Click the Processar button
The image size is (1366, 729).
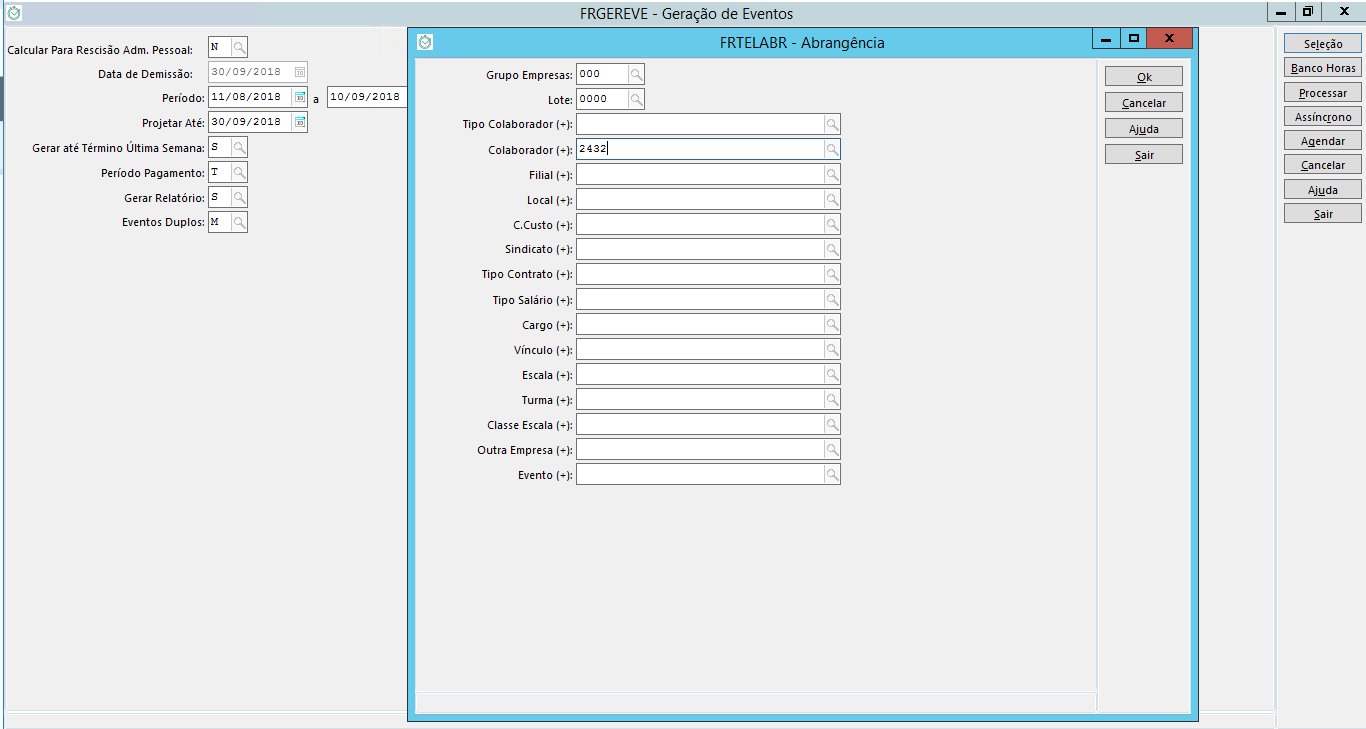coord(1322,93)
